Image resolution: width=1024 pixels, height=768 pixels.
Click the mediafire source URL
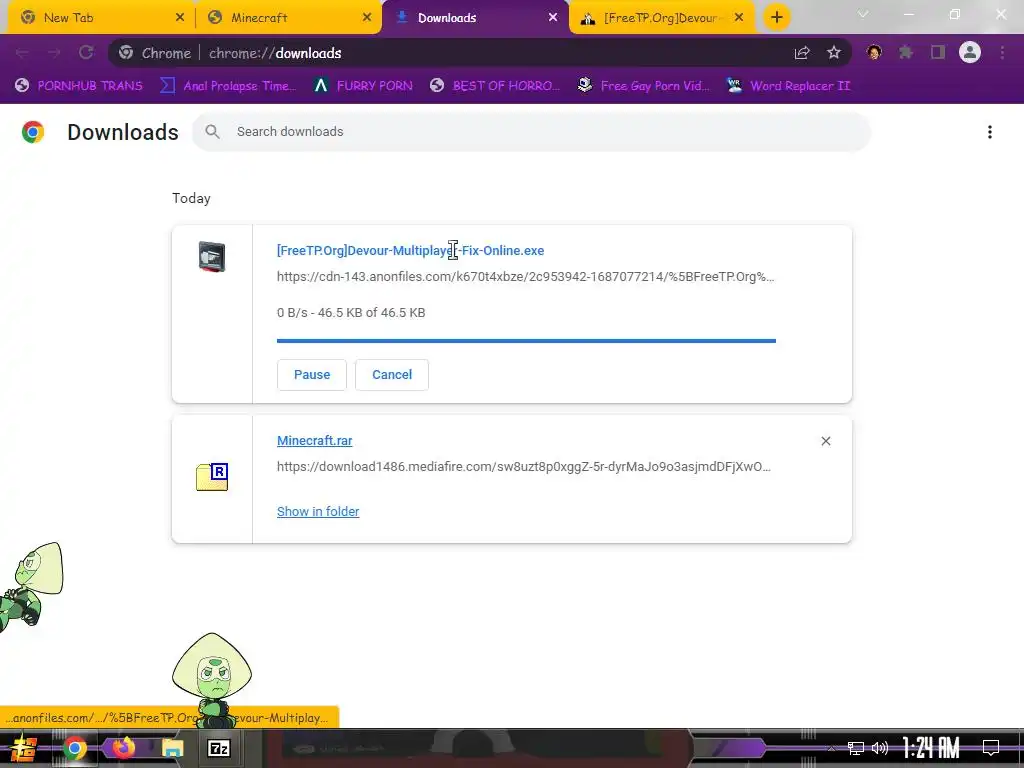click(524, 467)
